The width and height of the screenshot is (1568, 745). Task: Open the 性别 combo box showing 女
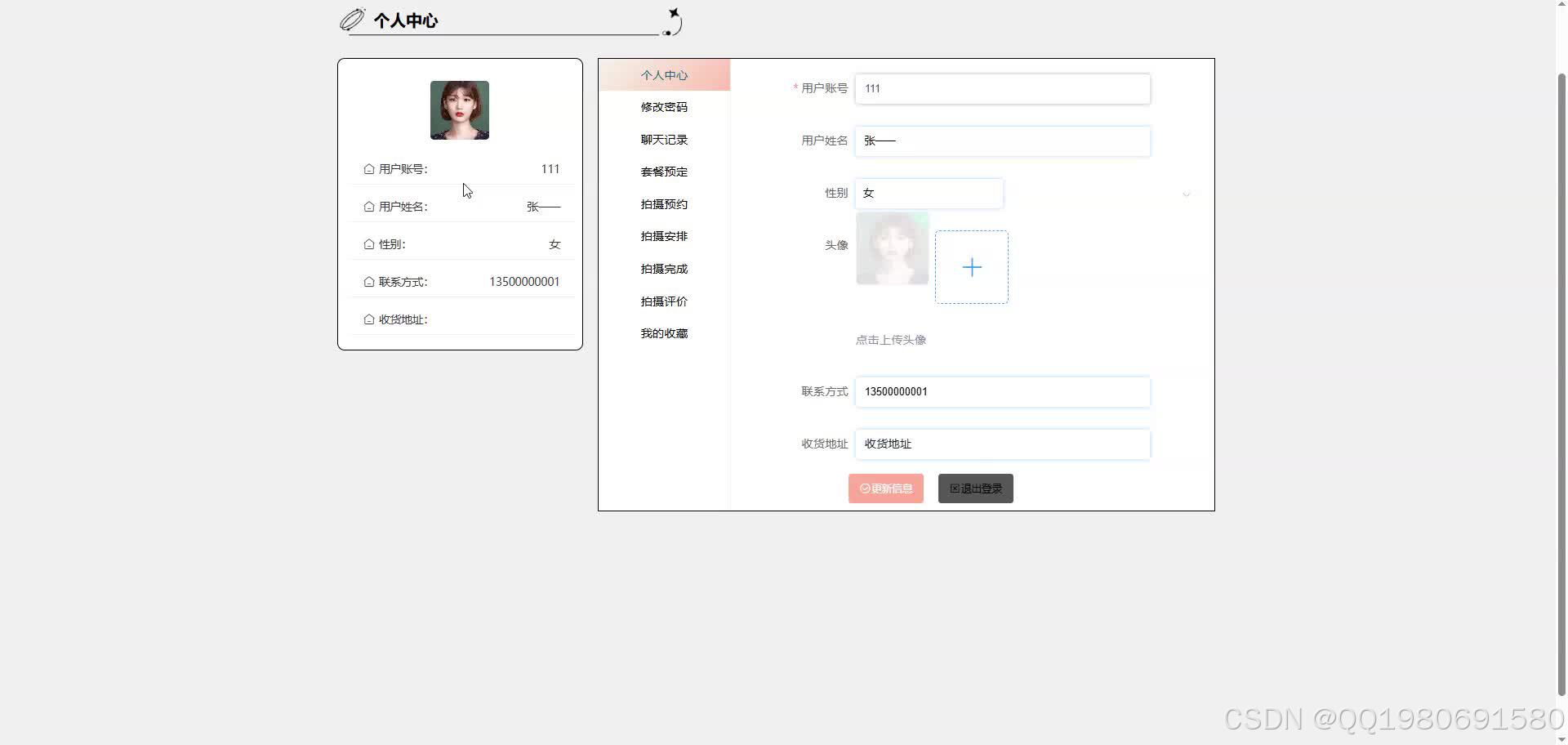pyautogui.click(x=929, y=193)
